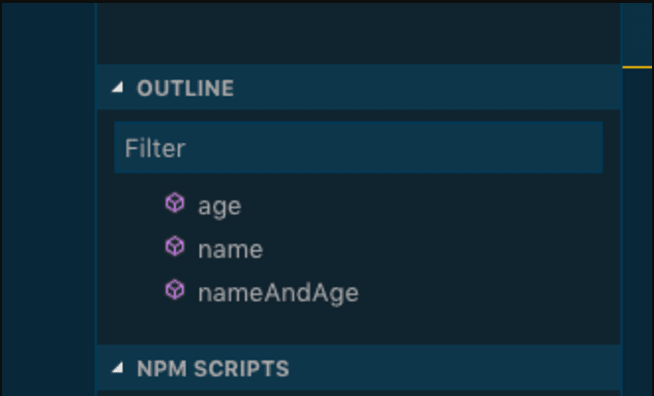Click the variable symbol icon next to name
The image size is (654, 396).
[x=175, y=247]
